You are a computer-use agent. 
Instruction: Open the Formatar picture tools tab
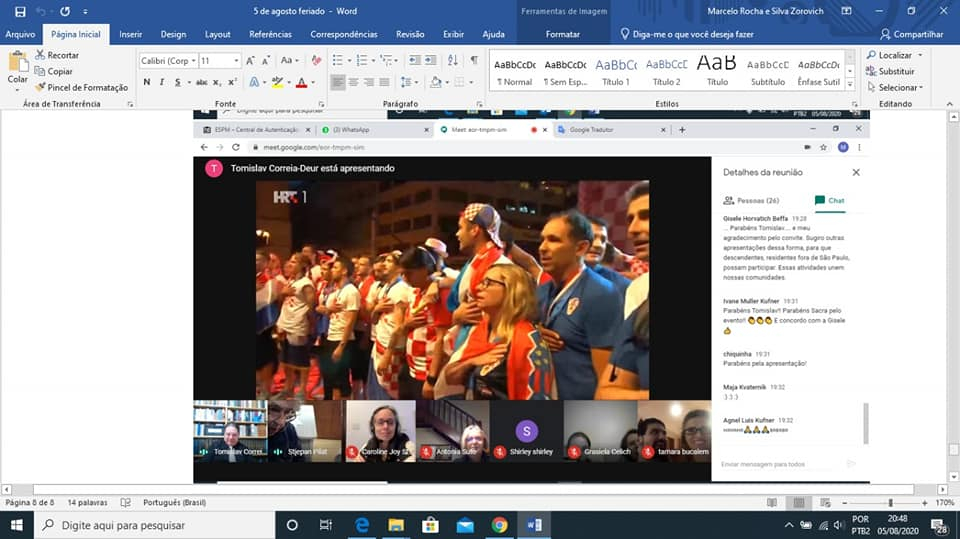[563, 34]
